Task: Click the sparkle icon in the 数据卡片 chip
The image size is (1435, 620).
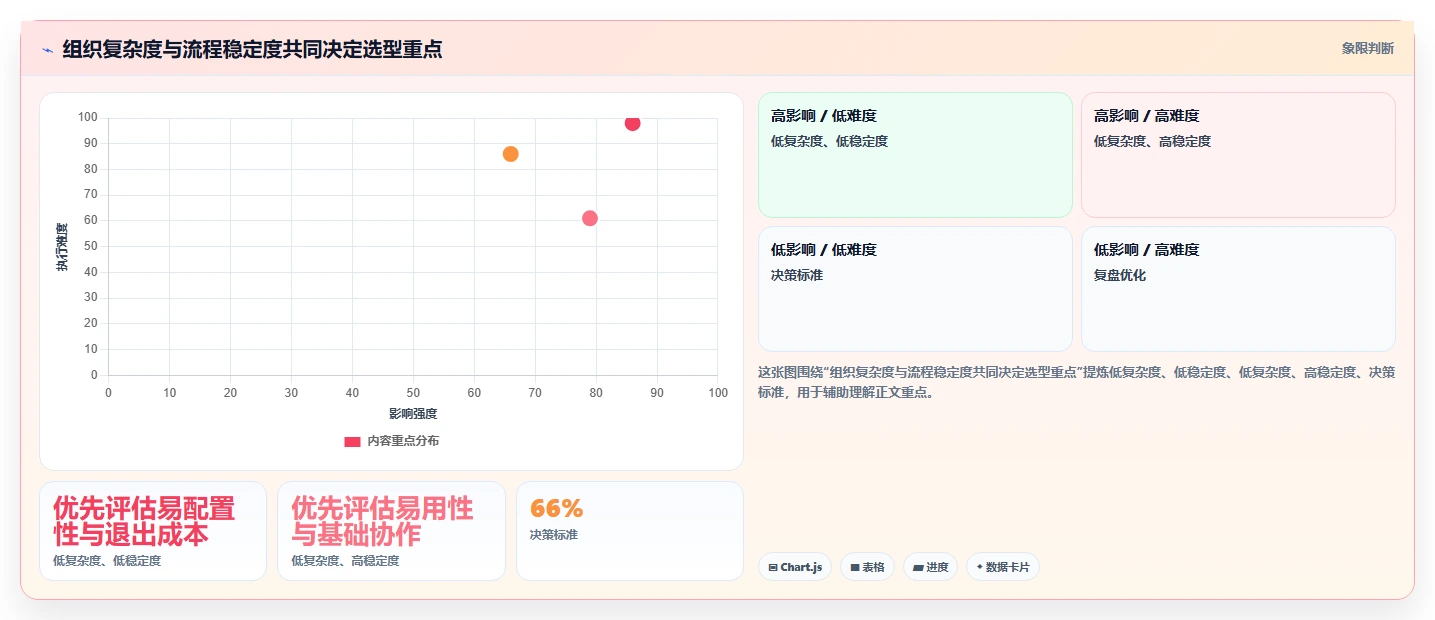Action: click(x=980, y=567)
